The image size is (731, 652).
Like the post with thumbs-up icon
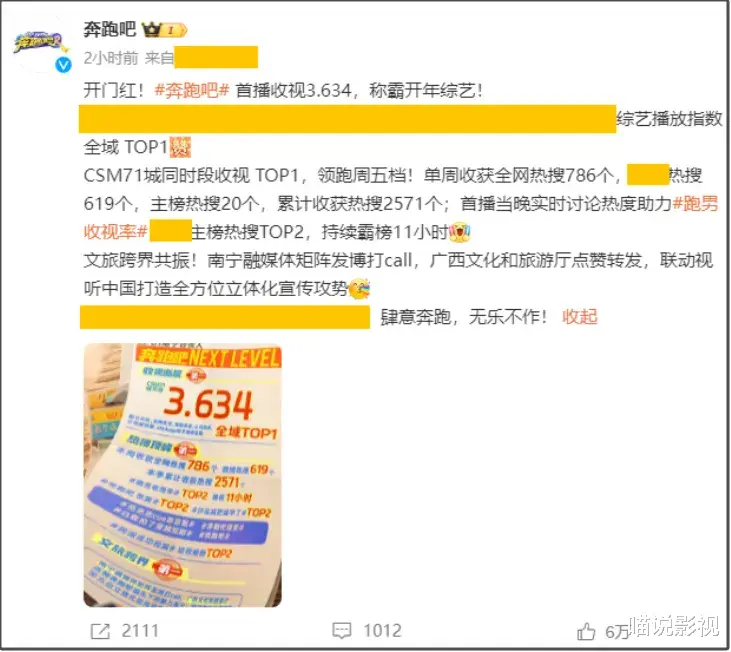[586, 631]
